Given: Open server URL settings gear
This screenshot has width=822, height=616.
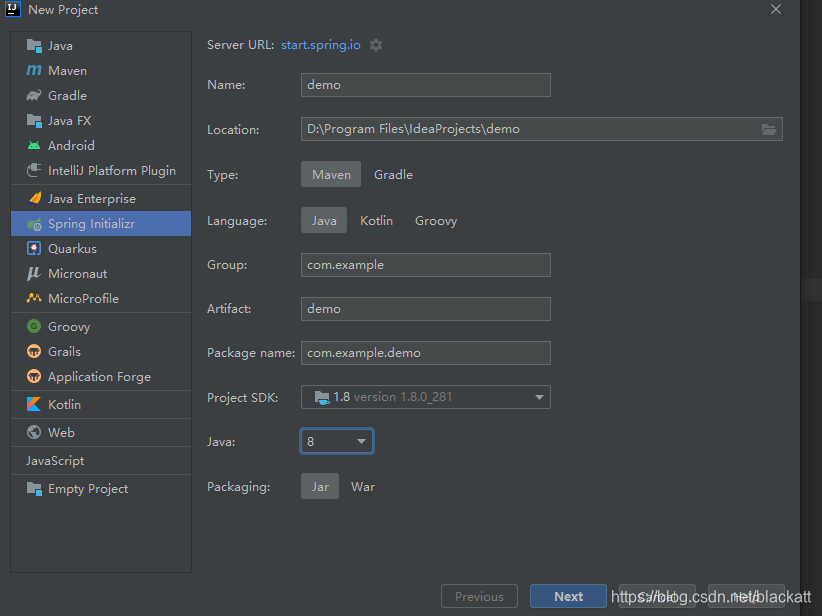Looking at the screenshot, I should pos(376,45).
